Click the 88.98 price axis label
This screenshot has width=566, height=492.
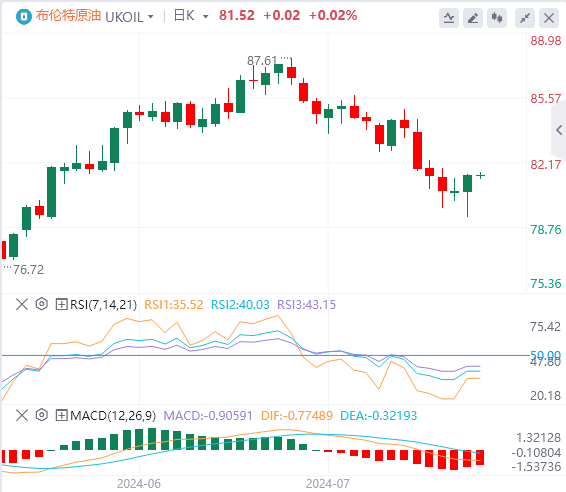coord(546,40)
